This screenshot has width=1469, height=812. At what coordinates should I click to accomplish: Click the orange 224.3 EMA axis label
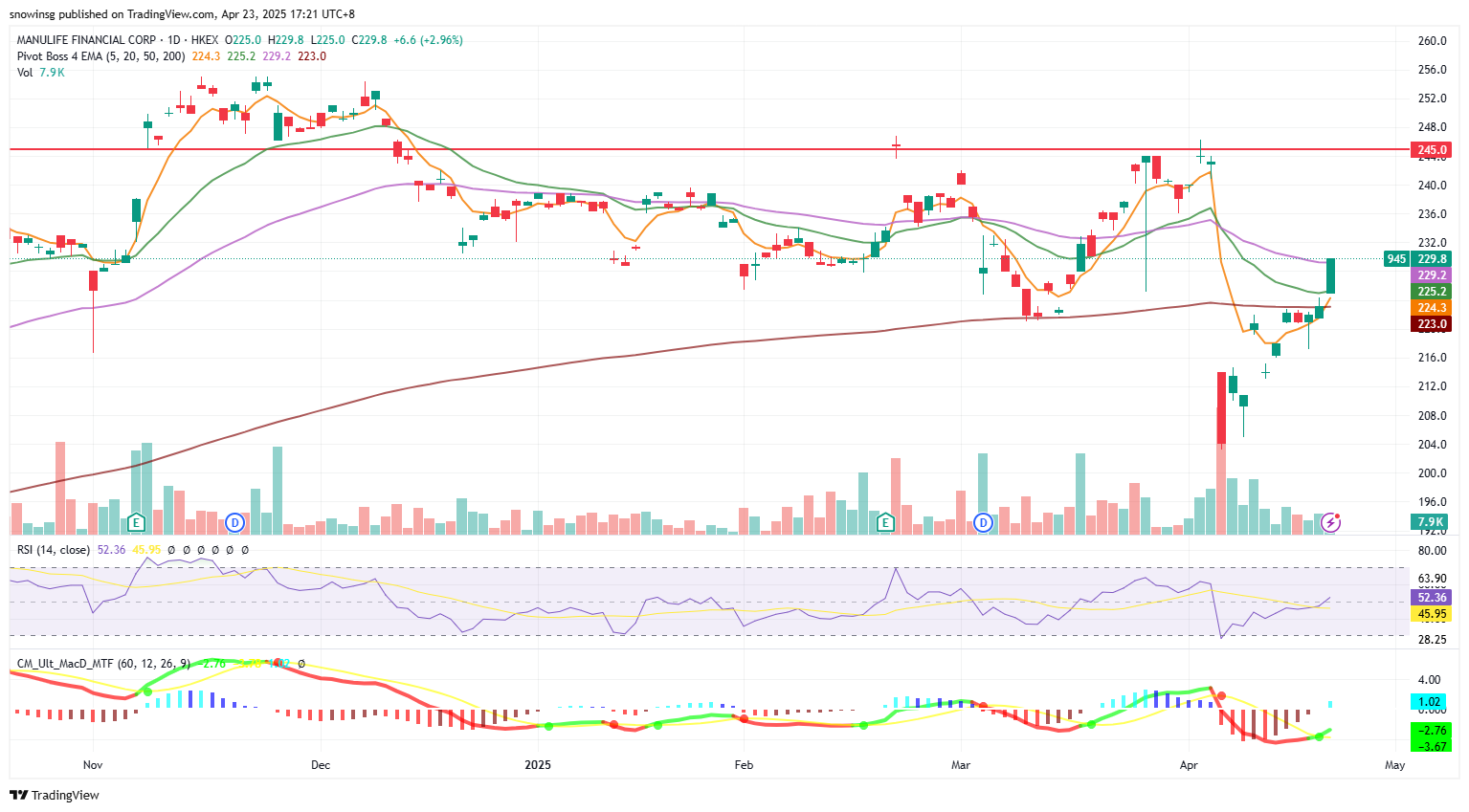click(1432, 308)
